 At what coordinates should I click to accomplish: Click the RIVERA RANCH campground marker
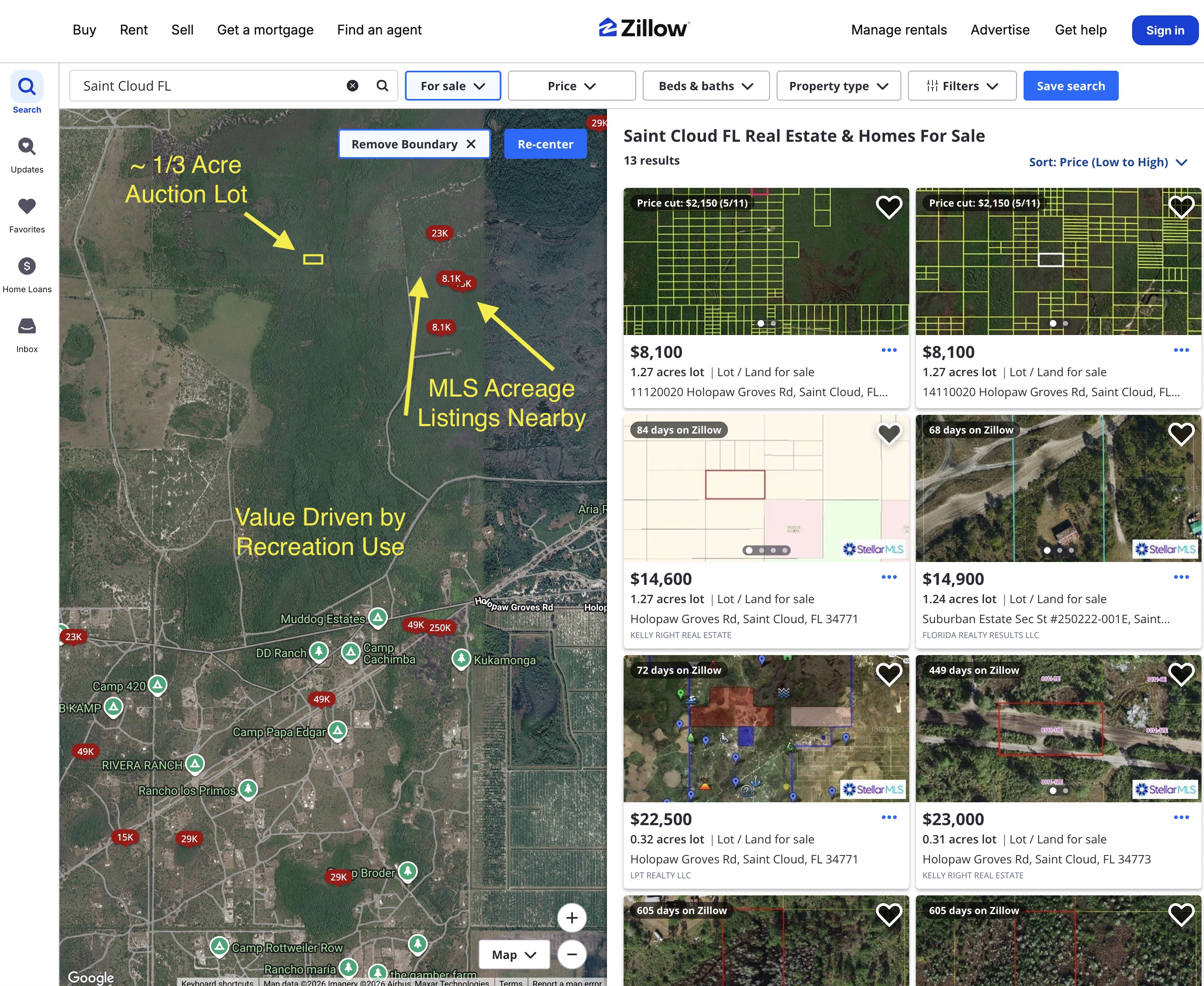pos(195,764)
